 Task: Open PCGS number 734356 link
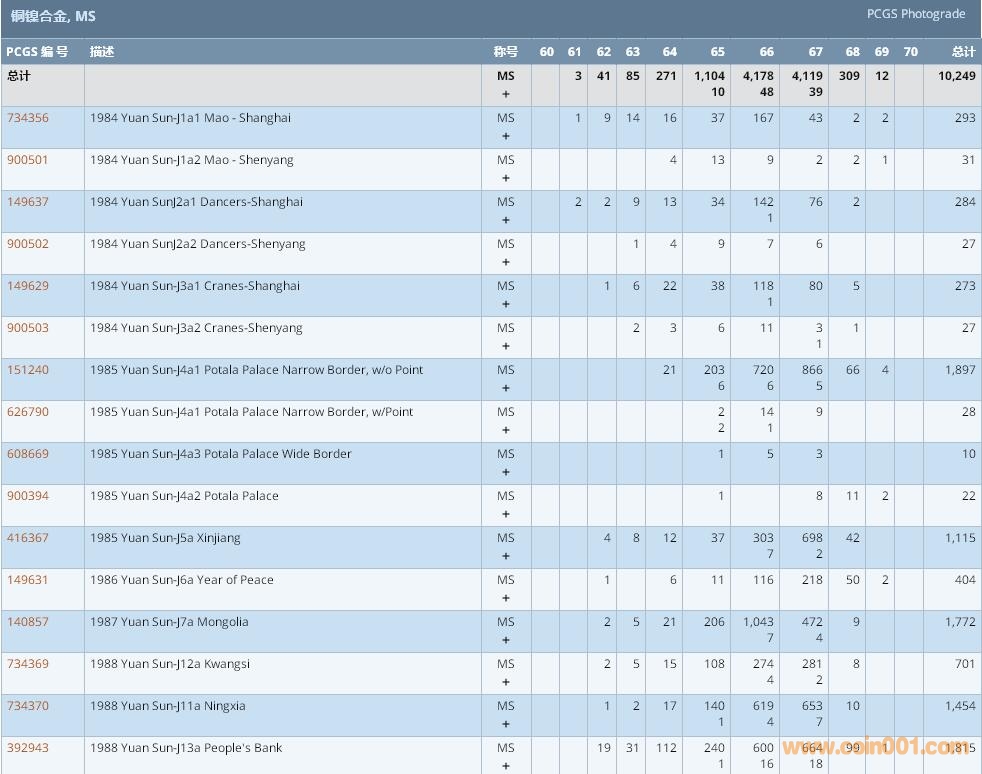(x=28, y=118)
